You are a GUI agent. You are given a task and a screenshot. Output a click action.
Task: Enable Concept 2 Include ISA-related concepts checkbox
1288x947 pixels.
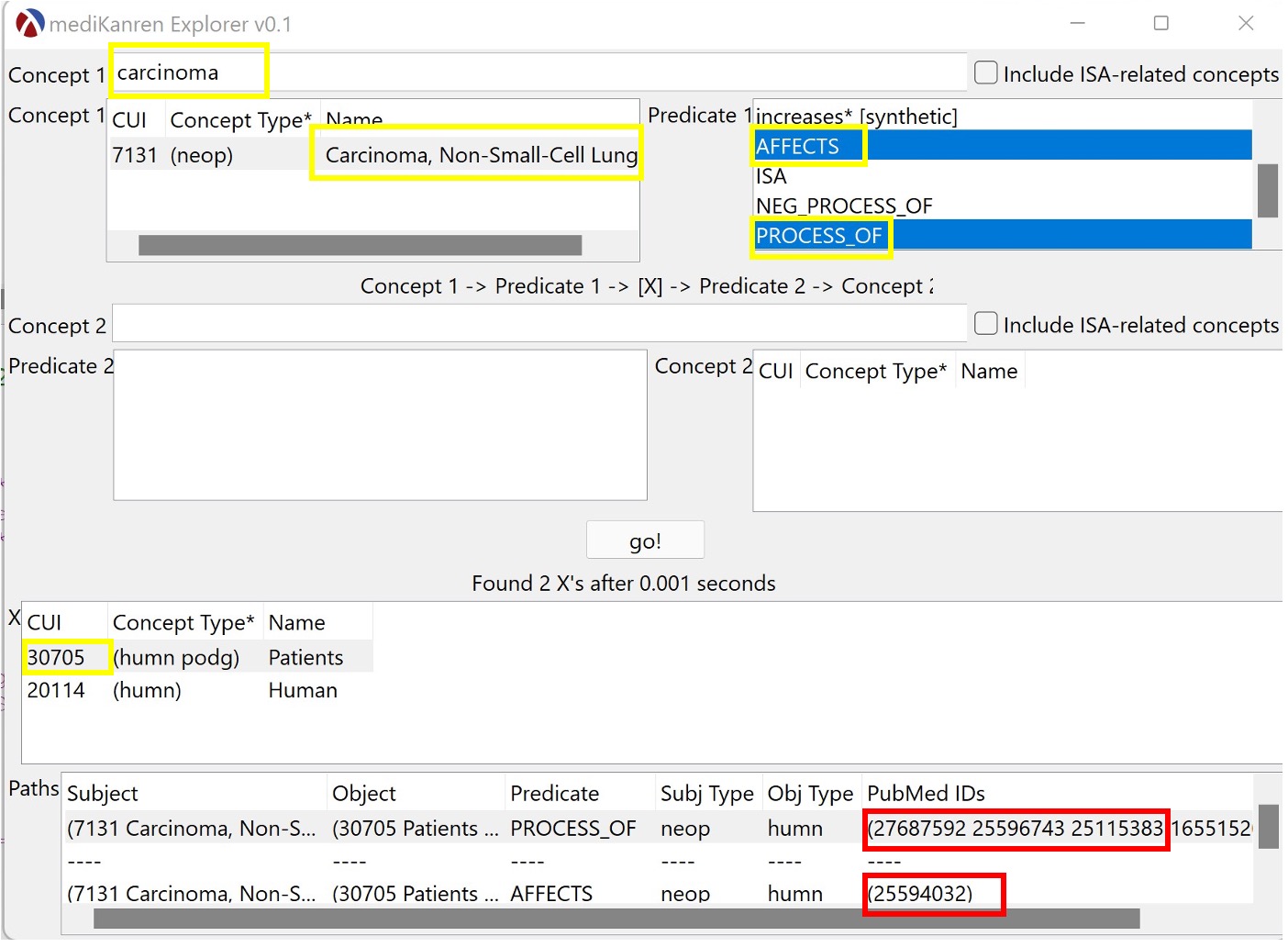[986, 324]
